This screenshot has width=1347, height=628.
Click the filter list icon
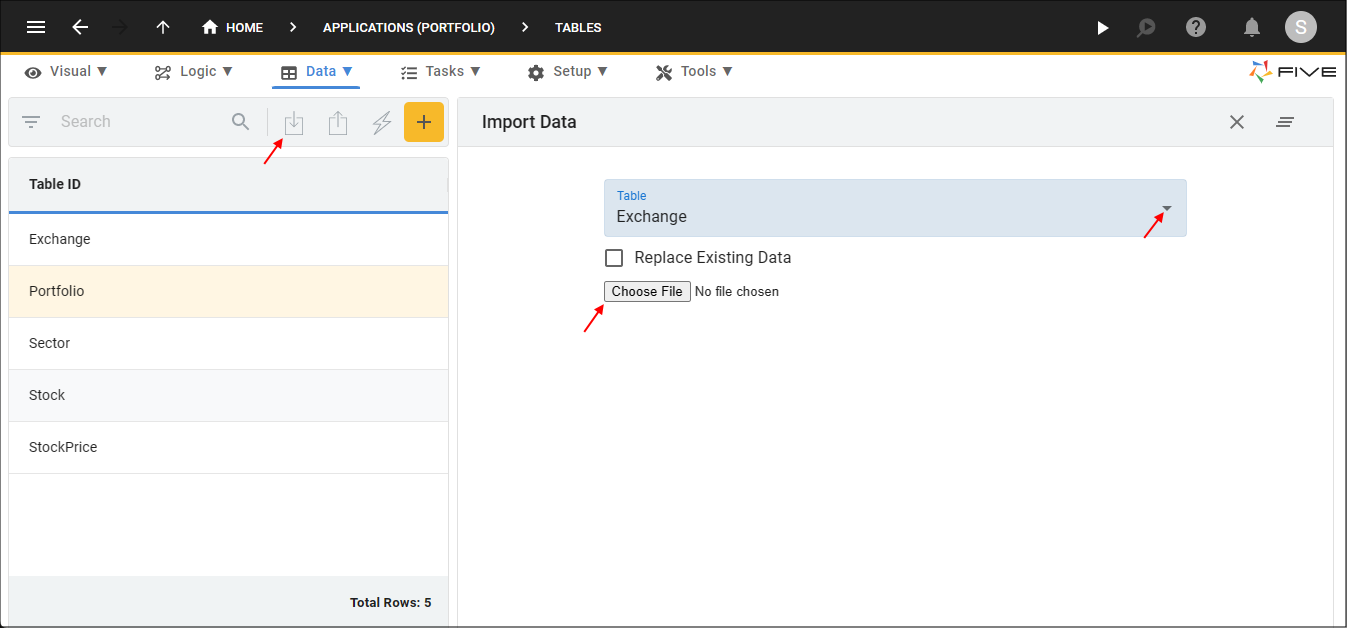point(32,122)
